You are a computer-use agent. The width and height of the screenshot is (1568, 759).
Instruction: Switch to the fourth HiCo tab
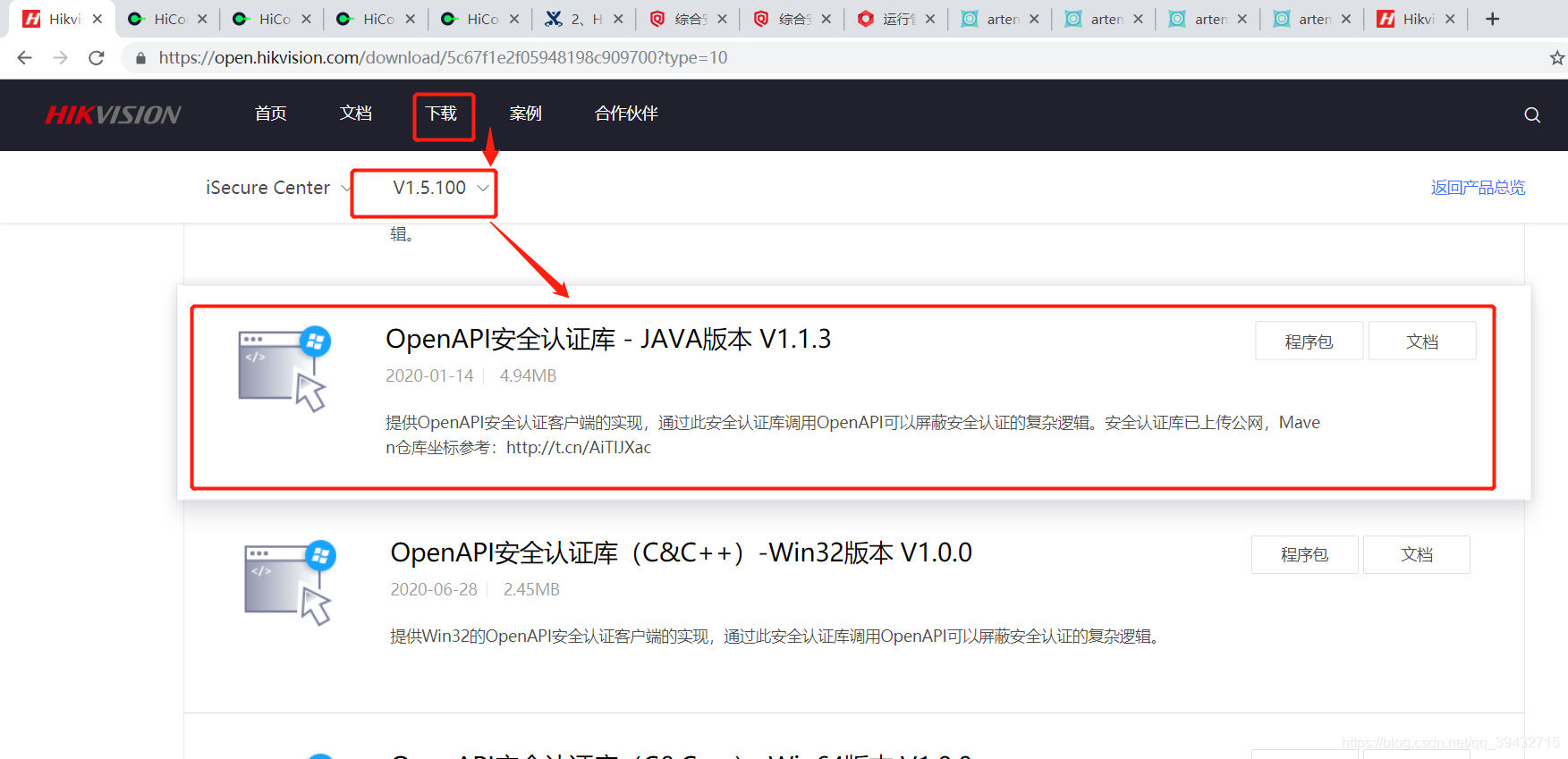(x=480, y=19)
